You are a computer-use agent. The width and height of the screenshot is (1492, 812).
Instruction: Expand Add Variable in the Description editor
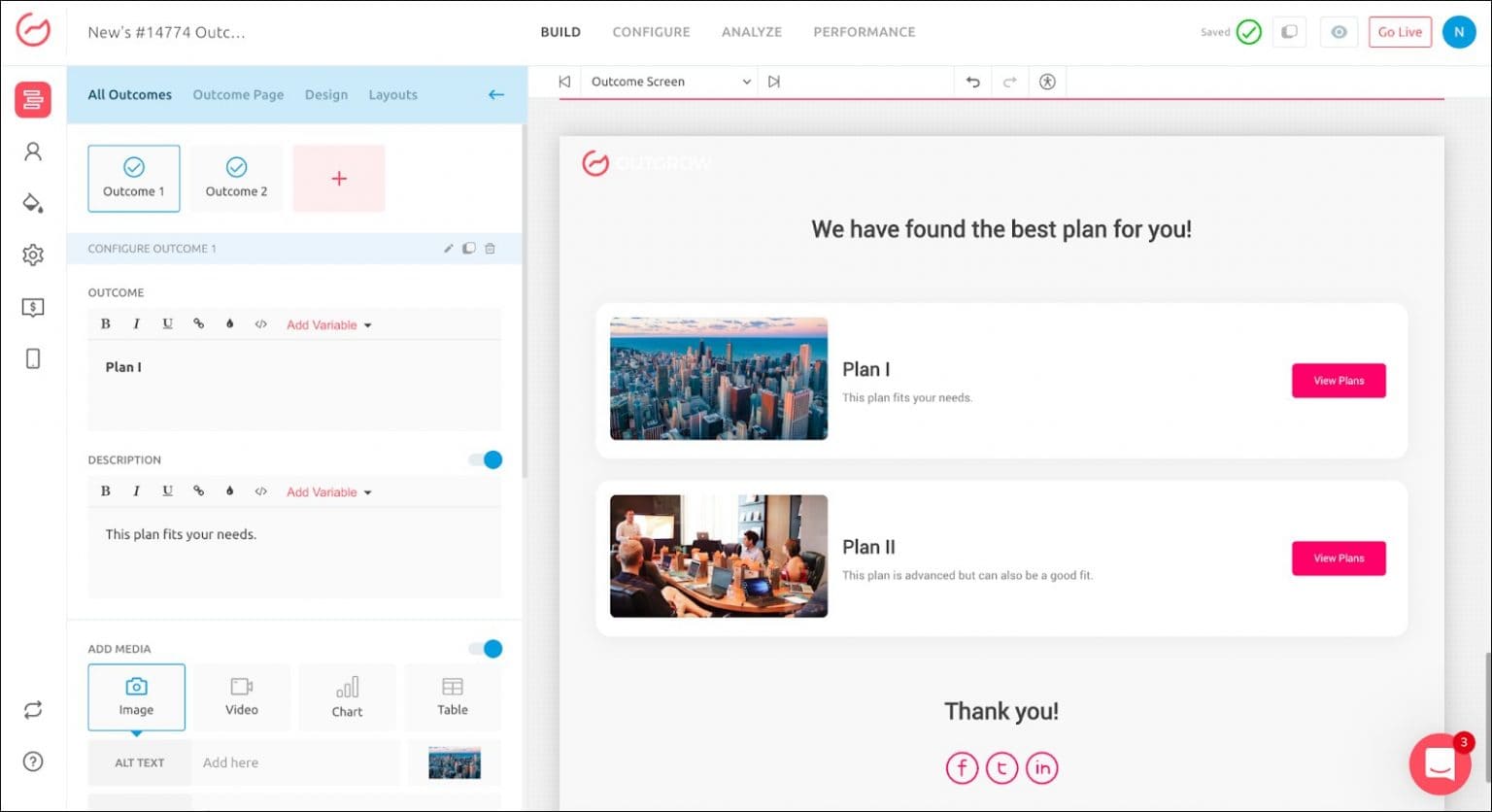point(328,492)
